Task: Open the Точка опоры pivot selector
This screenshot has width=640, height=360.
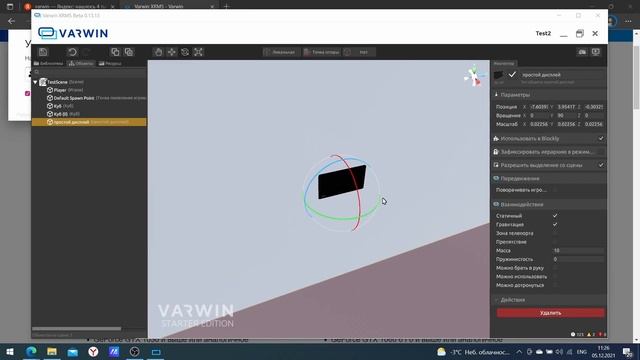Action: [x=322, y=52]
